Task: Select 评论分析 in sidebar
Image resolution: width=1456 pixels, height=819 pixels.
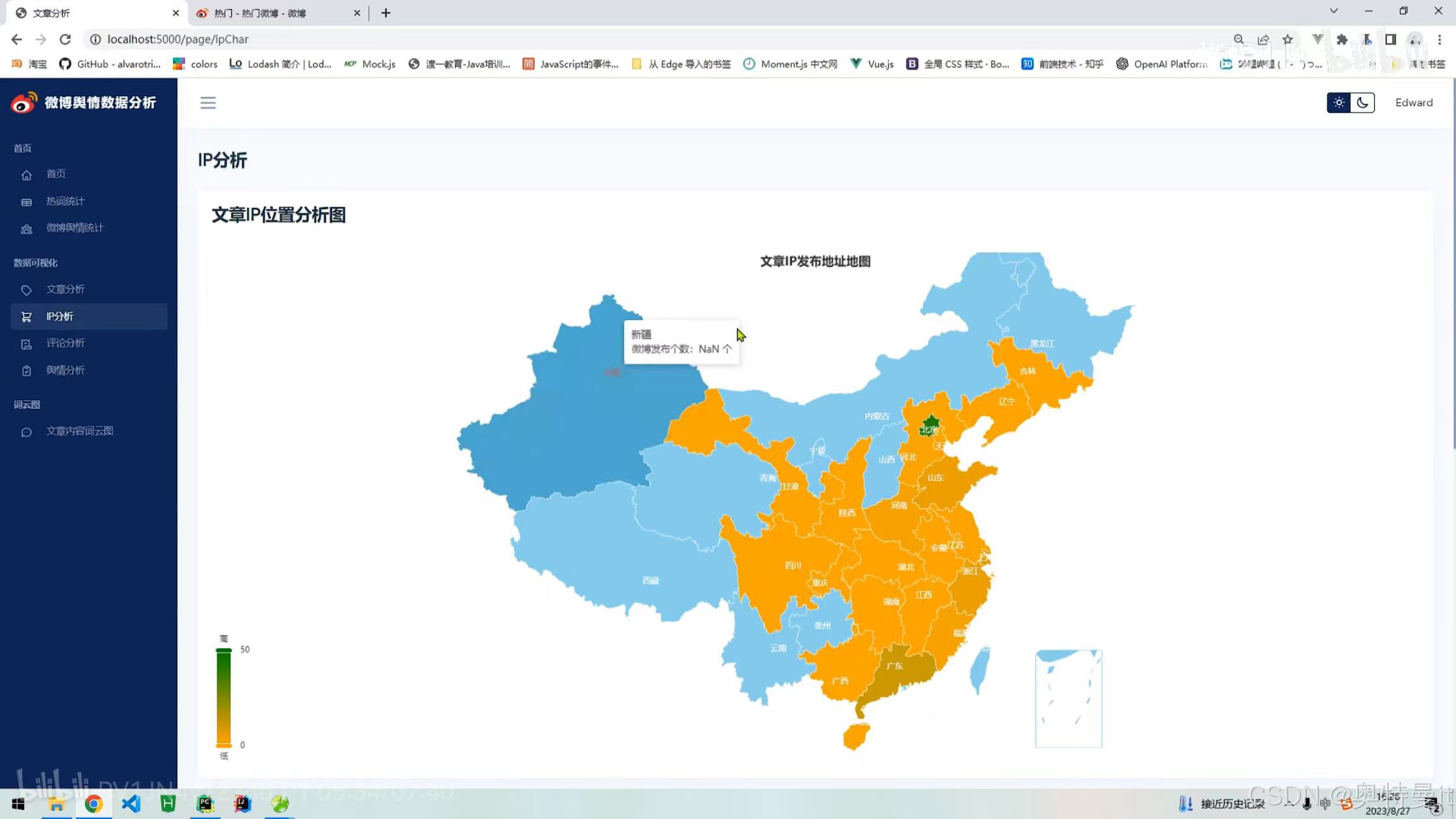Action: 65,343
